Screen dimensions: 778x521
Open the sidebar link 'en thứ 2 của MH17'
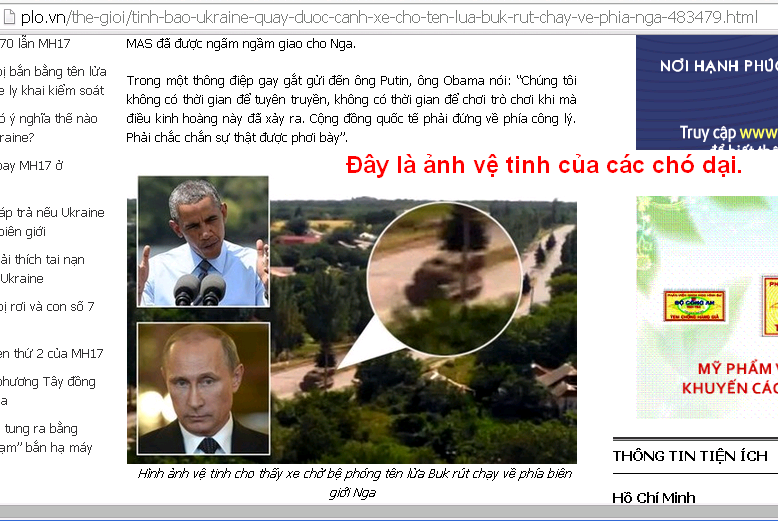[x=52, y=353]
